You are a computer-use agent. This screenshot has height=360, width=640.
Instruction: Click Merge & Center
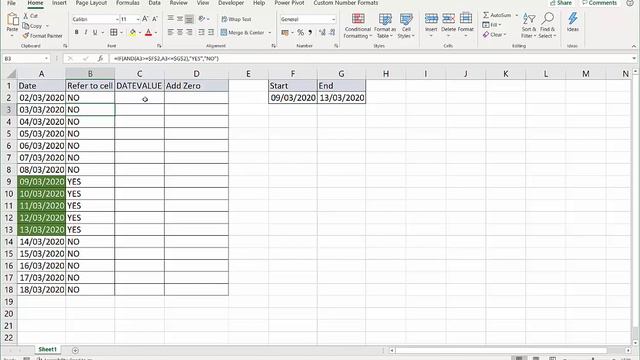242,32
